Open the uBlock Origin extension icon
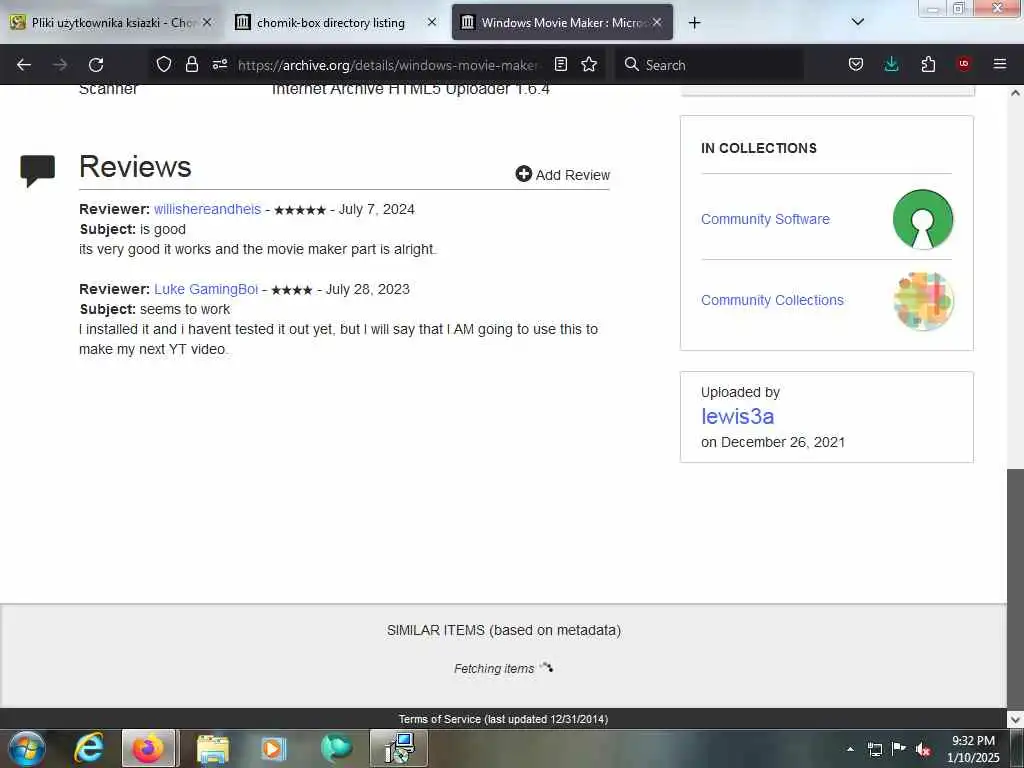Viewport: 1024px width, 768px height. click(x=963, y=64)
